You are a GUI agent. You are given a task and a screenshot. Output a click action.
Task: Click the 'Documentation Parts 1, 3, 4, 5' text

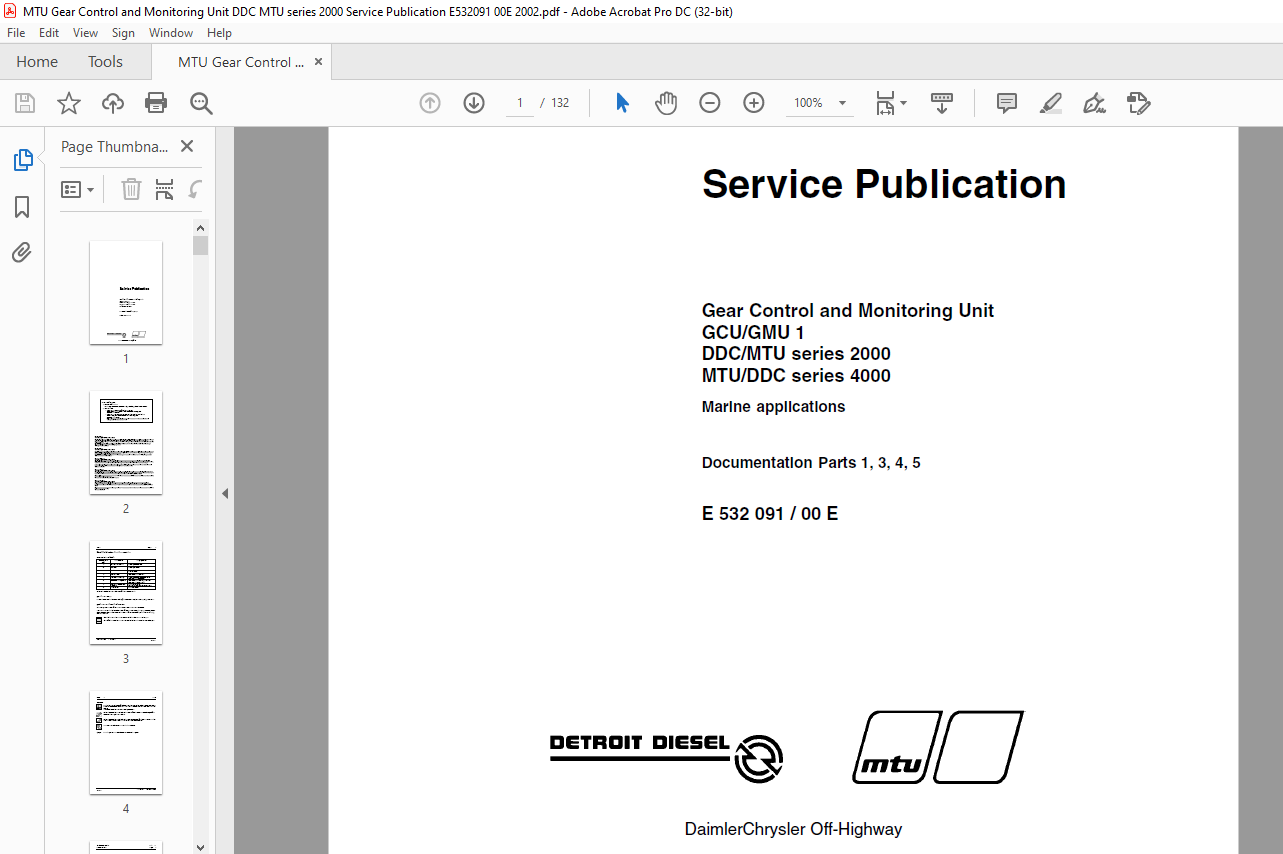pyautogui.click(x=811, y=463)
